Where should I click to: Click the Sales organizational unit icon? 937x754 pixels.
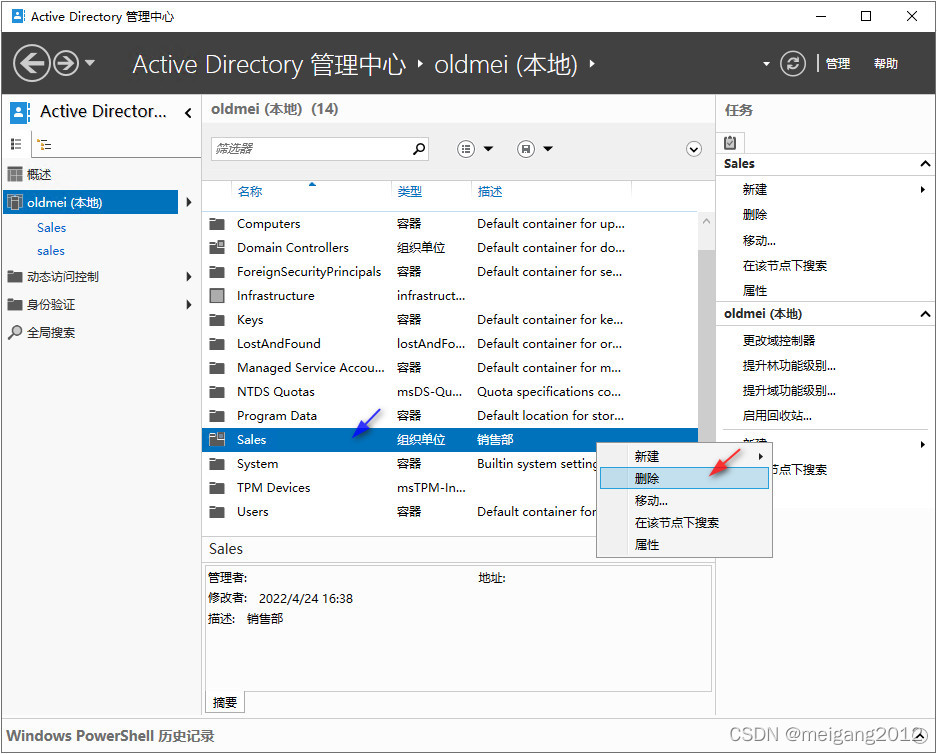coord(217,439)
